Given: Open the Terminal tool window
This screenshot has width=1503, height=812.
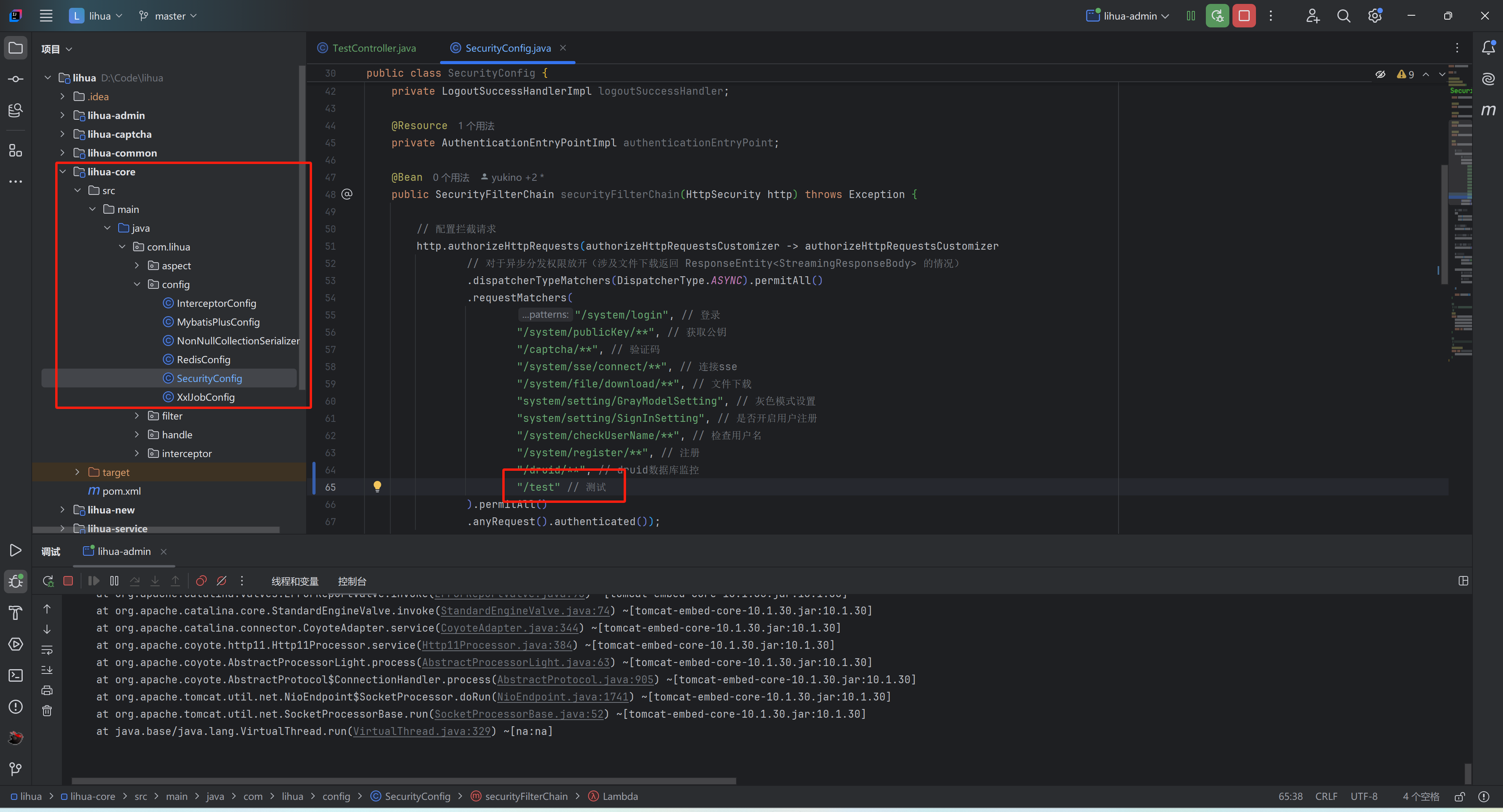Looking at the screenshot, I should [16, 675].
